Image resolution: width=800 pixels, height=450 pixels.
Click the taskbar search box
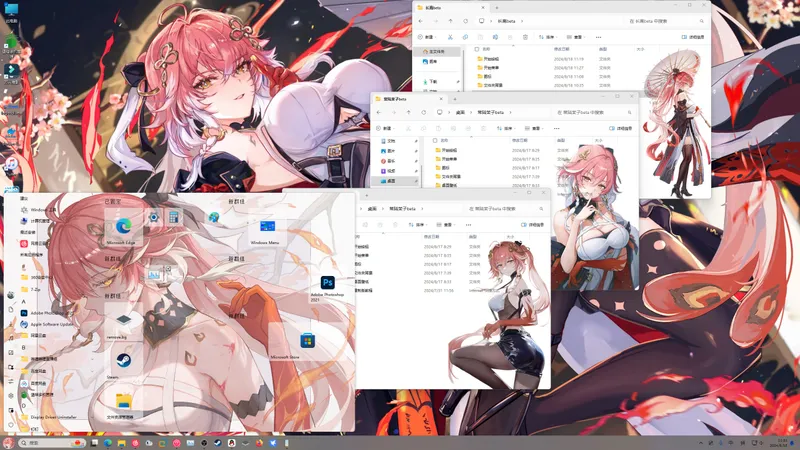pos(51,443)
